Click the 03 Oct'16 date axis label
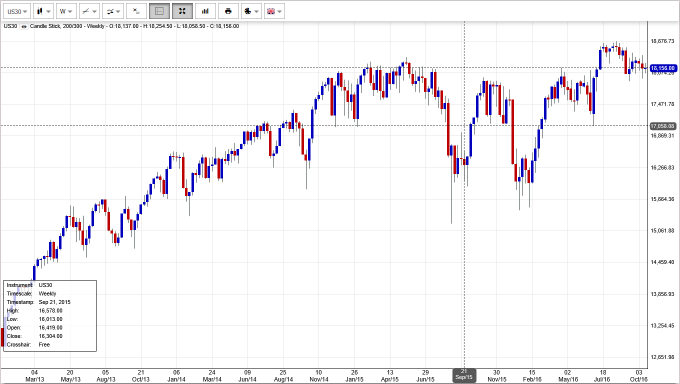 point(639,376)
